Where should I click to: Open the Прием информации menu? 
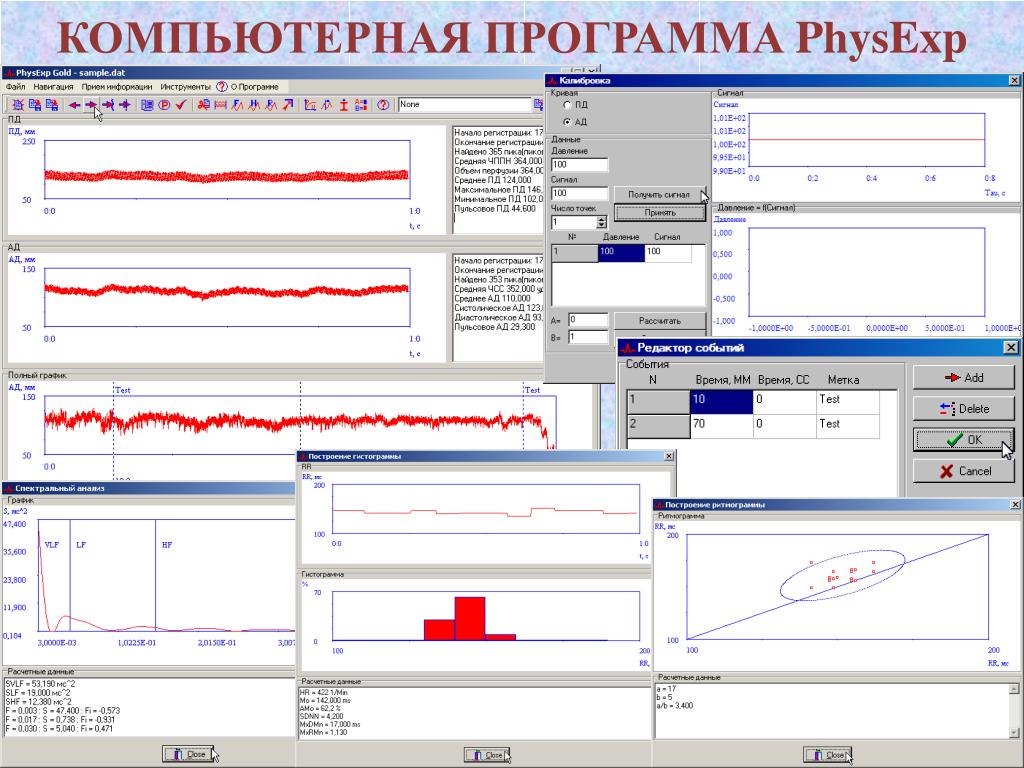tap(117, 86)
